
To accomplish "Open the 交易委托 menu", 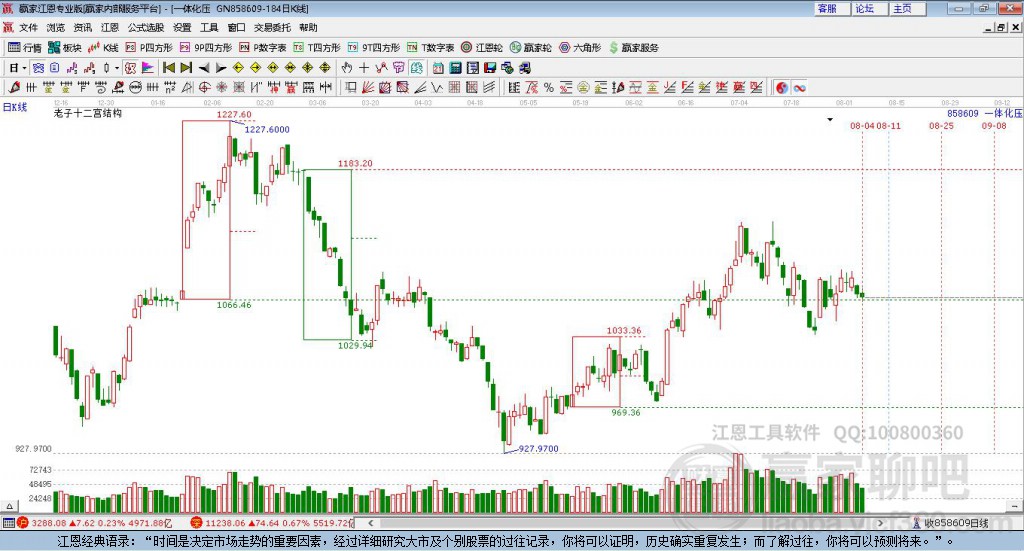I will click(272, 27).
